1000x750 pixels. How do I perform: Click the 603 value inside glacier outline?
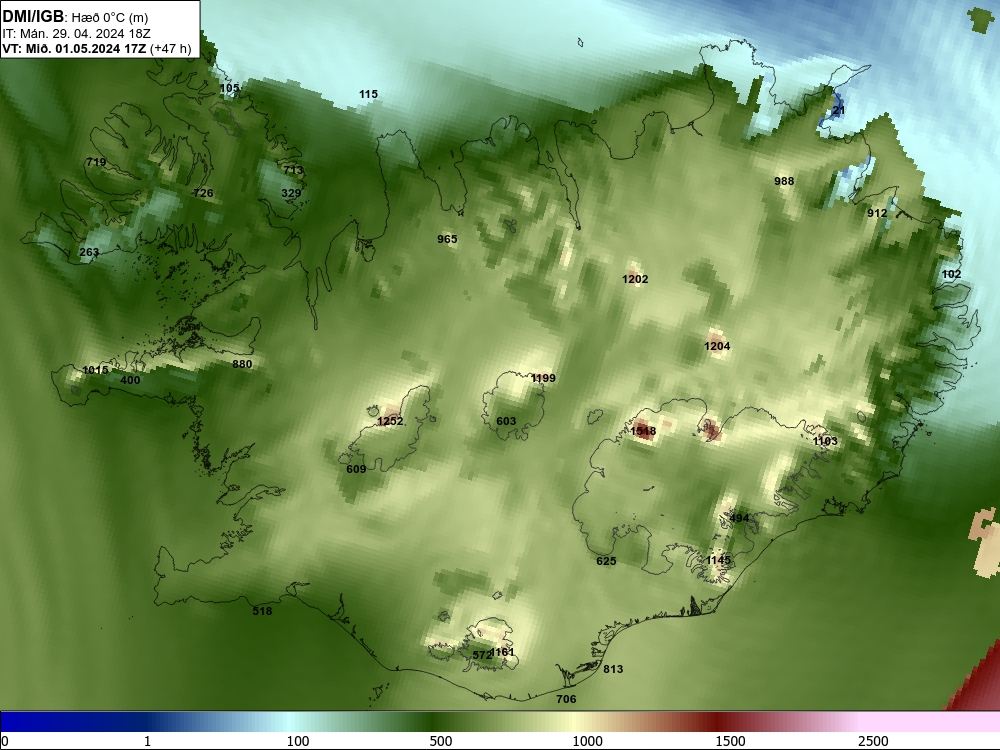(x=506, y=421)
